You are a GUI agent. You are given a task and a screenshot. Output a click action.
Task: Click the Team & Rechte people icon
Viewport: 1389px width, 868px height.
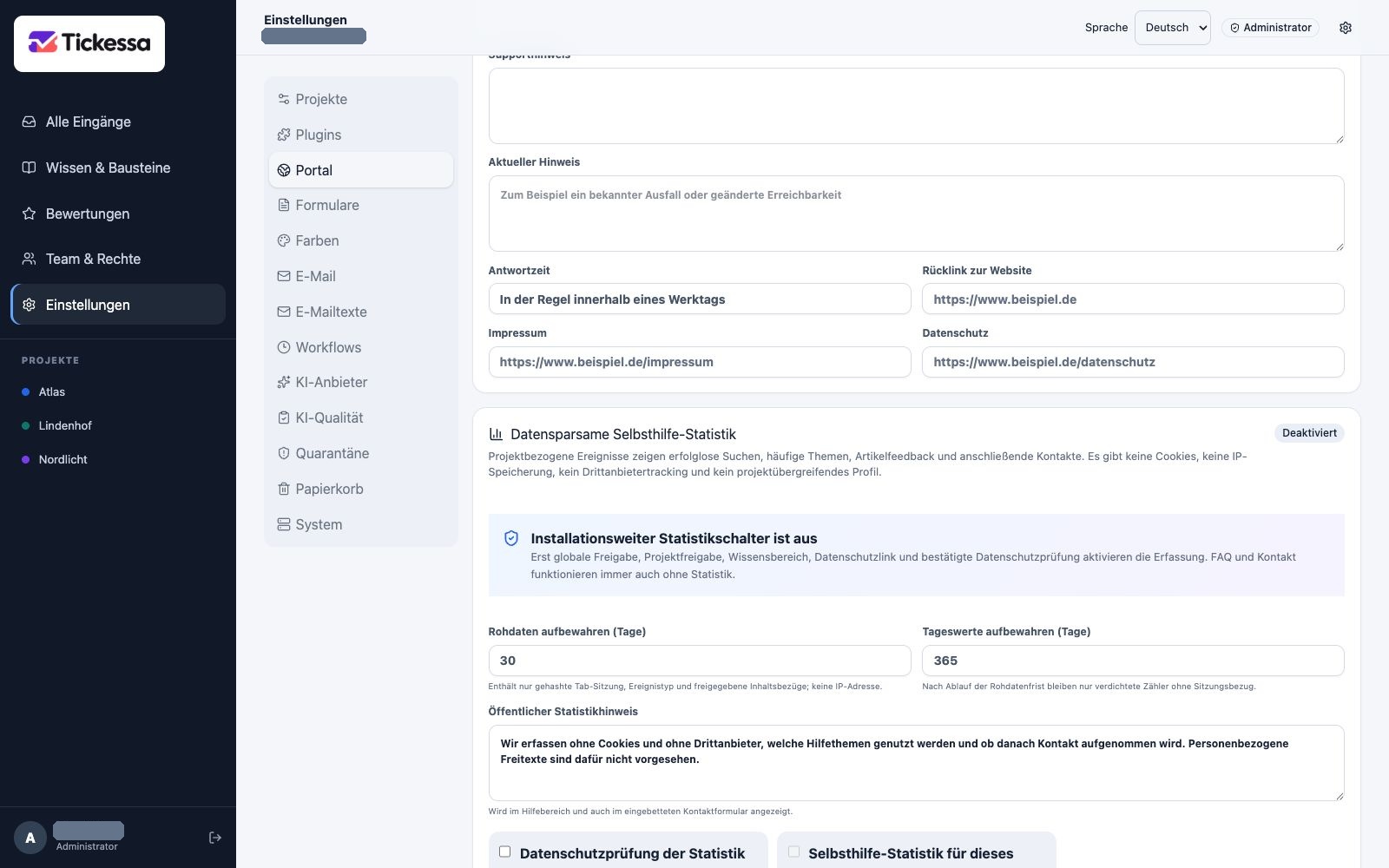pyautogui.click(x=29, y=259)
